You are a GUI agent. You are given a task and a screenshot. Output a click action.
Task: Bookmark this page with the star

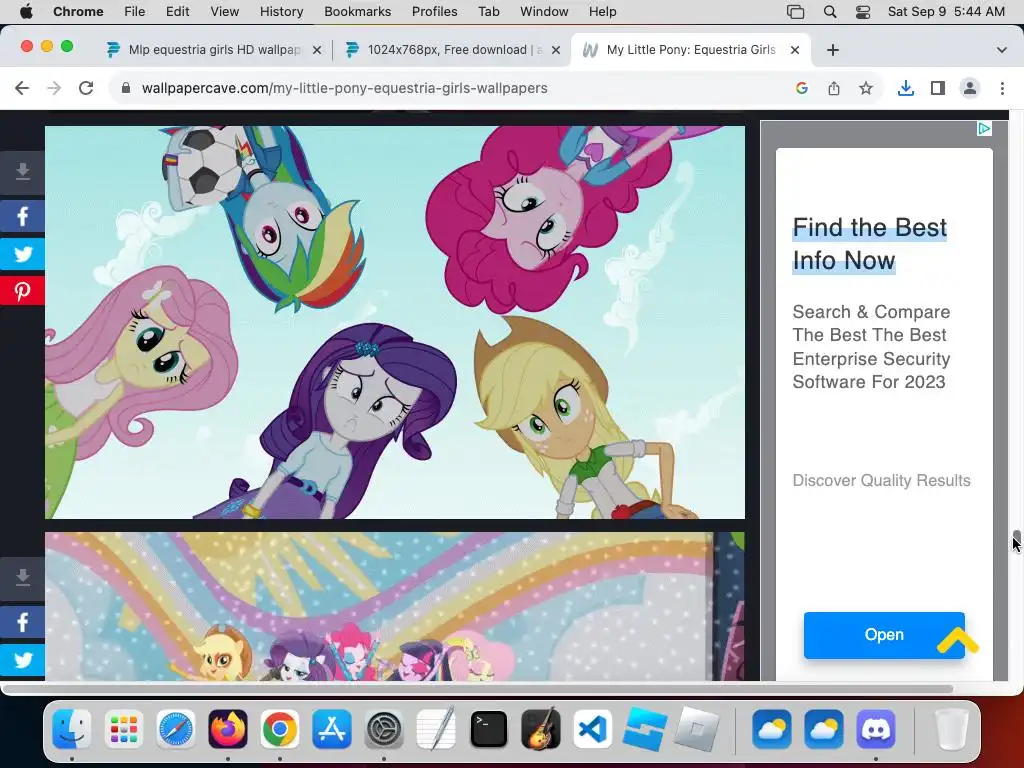[x=866, y=88]
